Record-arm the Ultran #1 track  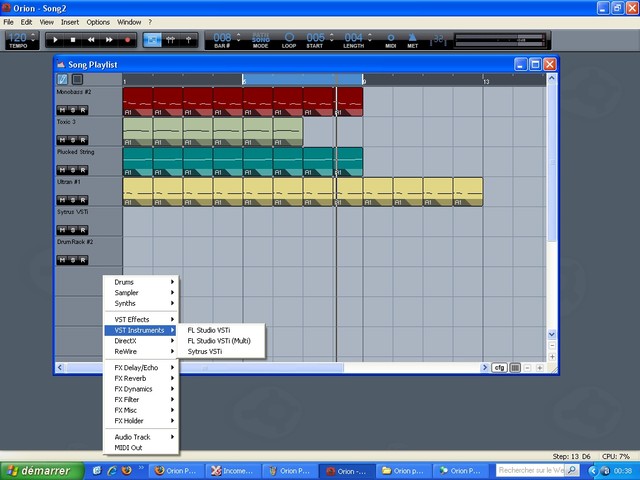click(83, 200)
